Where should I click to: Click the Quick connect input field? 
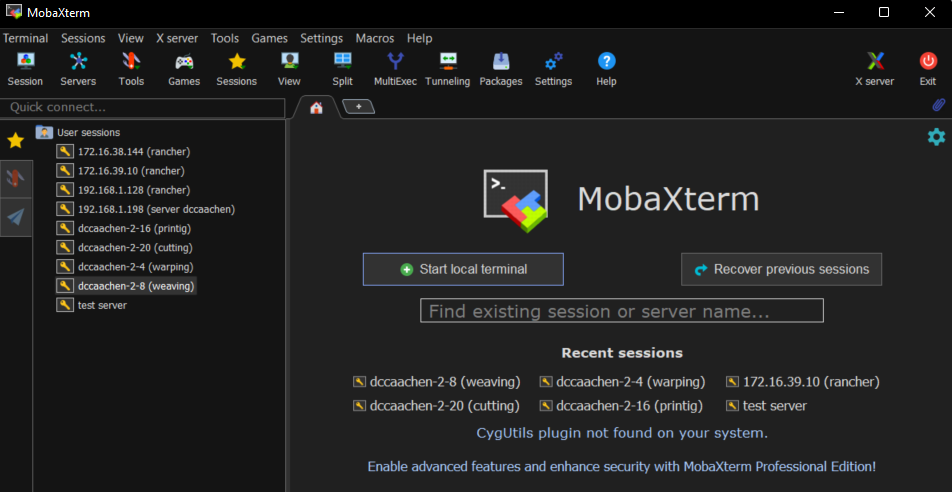(143, 107)
